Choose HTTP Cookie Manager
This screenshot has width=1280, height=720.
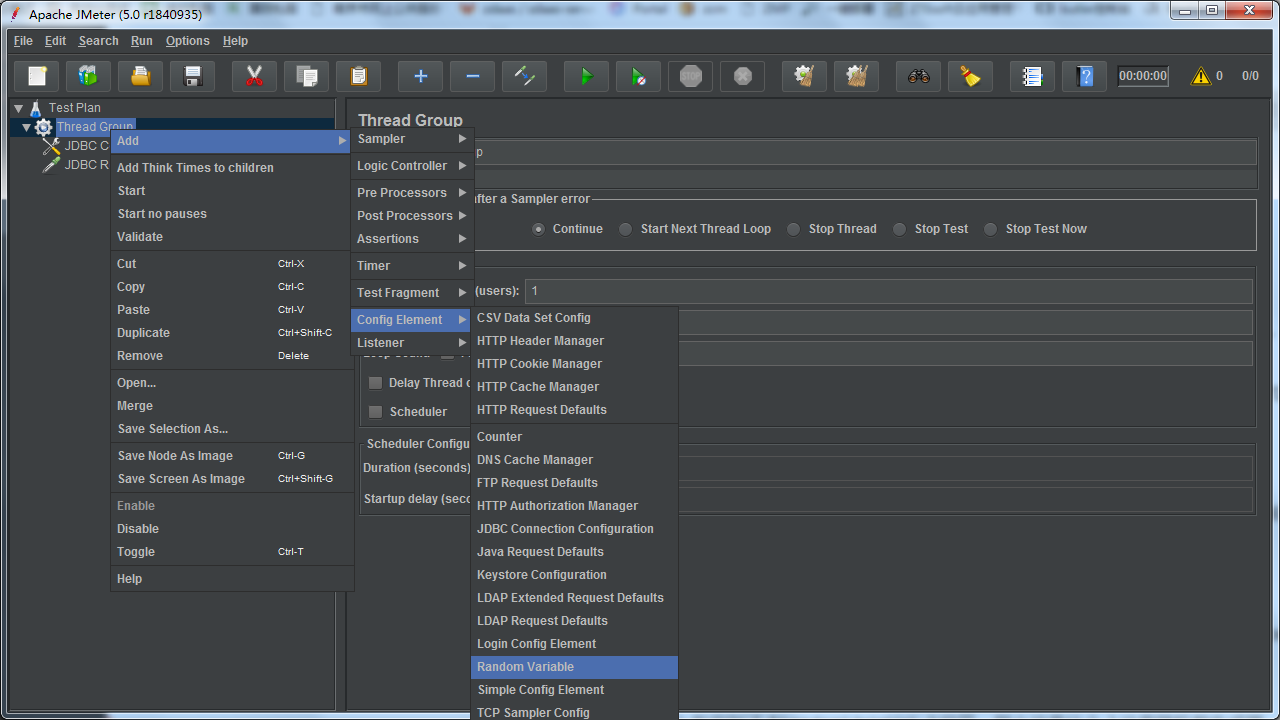[574, 364]
